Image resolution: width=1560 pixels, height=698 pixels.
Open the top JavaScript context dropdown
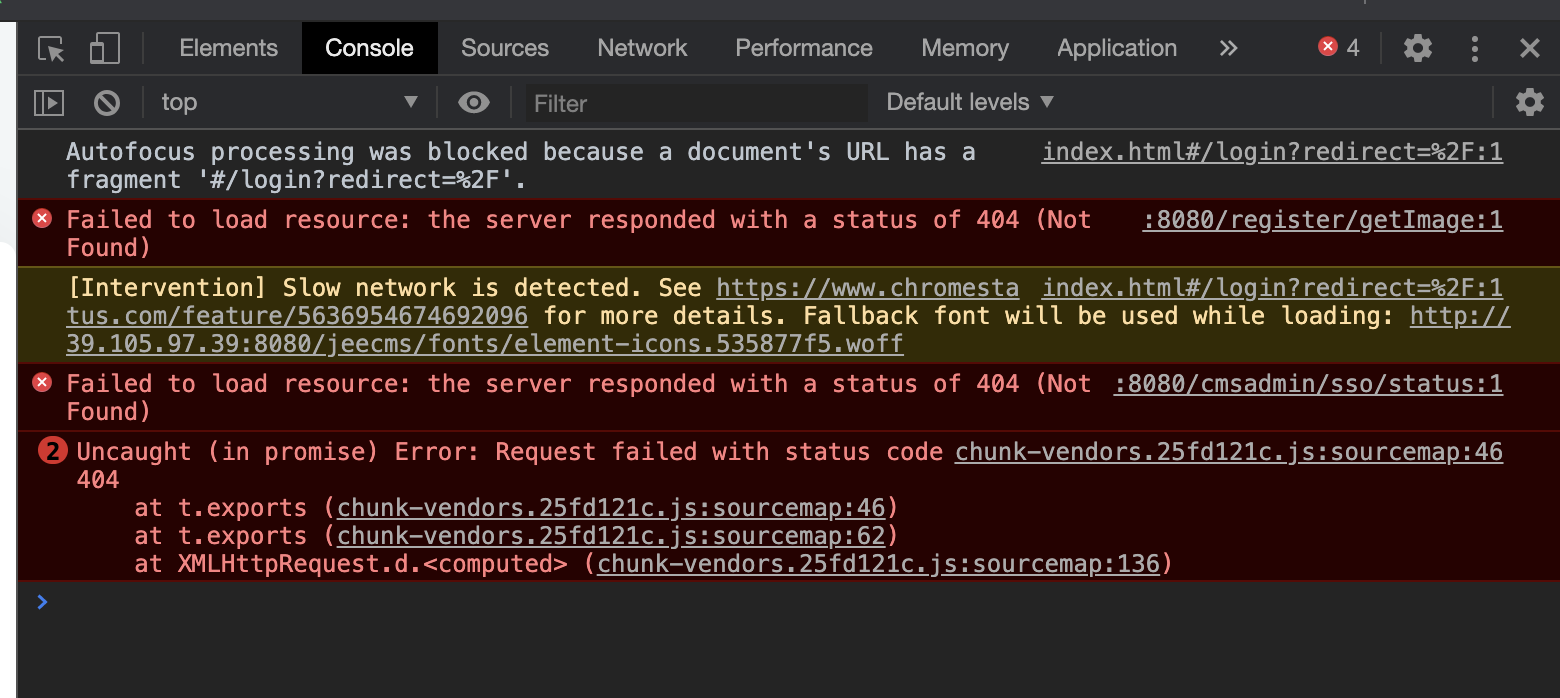coord(290,102)
